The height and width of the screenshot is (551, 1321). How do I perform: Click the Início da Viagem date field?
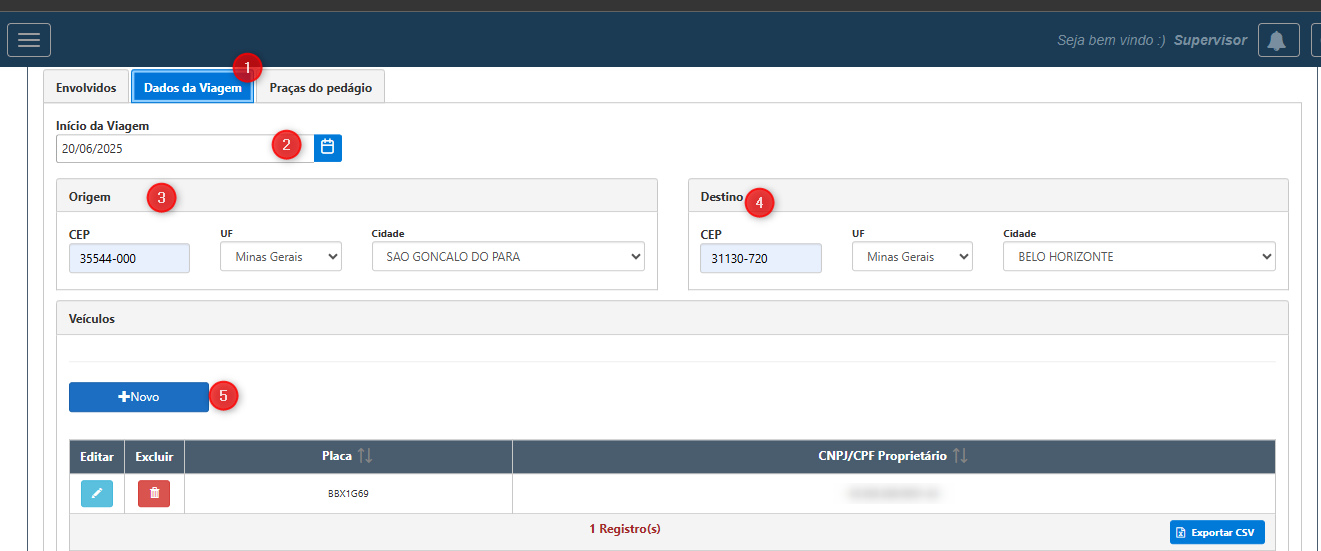(165, 148)
